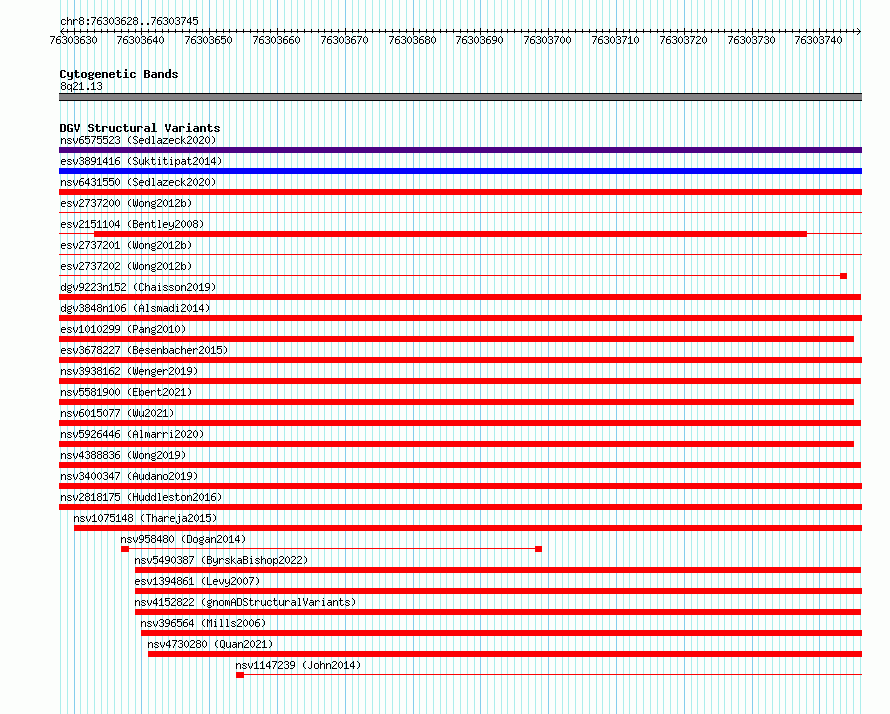Click the esv2151104 (Bentley2008) label

click(132, 224)
